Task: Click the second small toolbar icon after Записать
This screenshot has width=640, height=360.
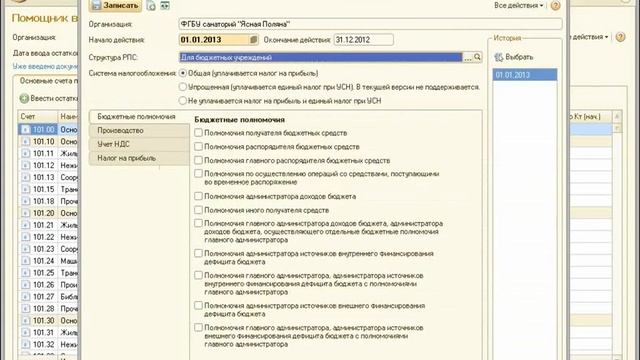Action: (x=165, y=6)
